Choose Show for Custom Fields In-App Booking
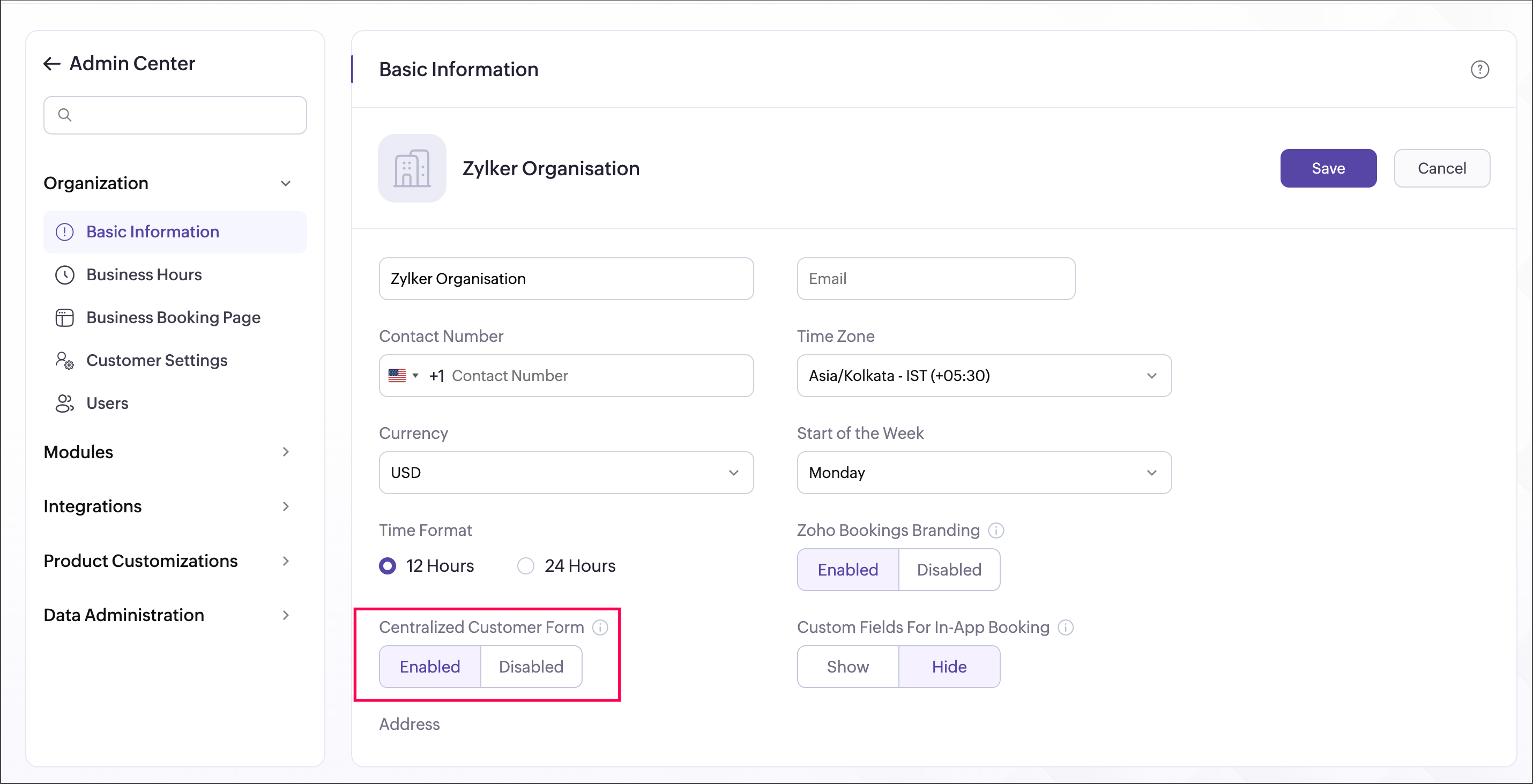 847,666
